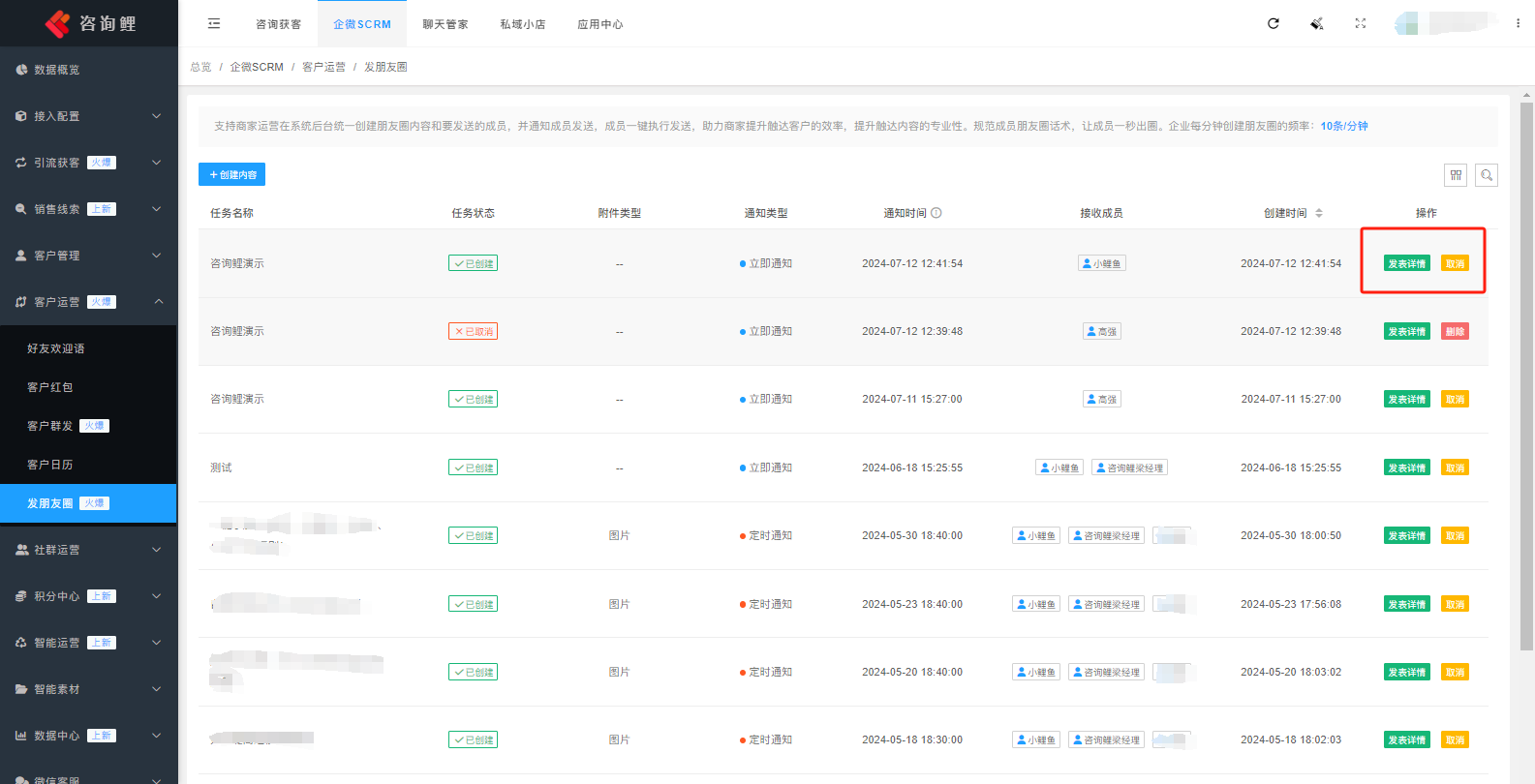
Task: Open the 私域小店 top tab
Action: [x=523, y=24]
